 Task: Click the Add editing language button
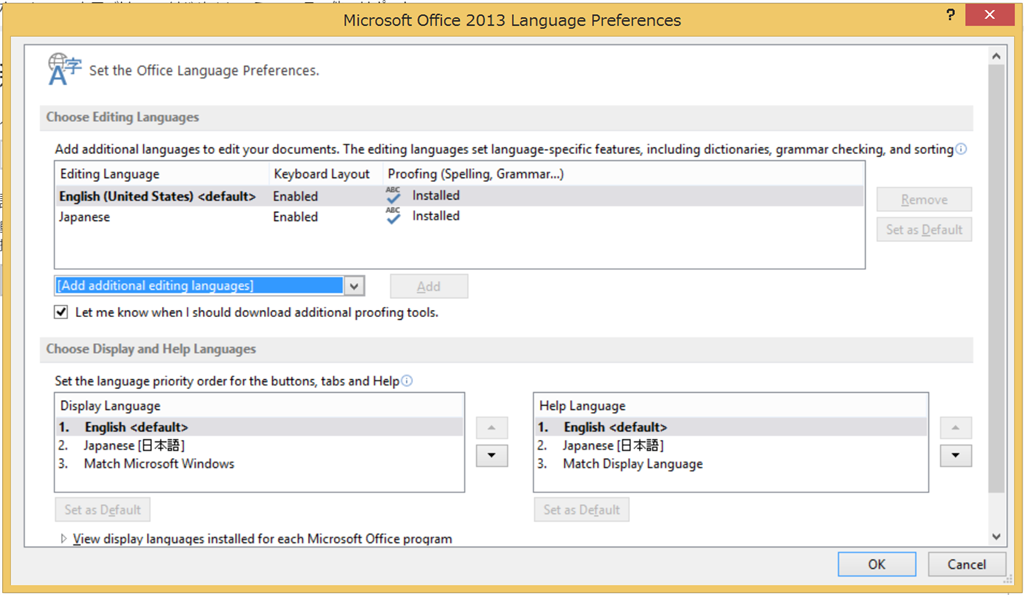coord(428,286)
